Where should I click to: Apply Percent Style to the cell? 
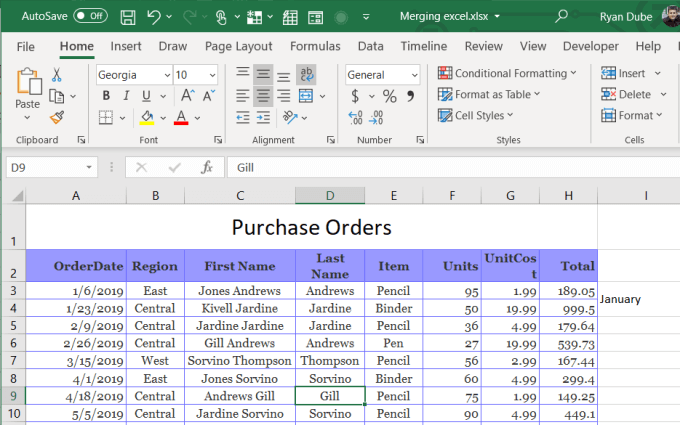pyautogui.click(x=389, y=96)
